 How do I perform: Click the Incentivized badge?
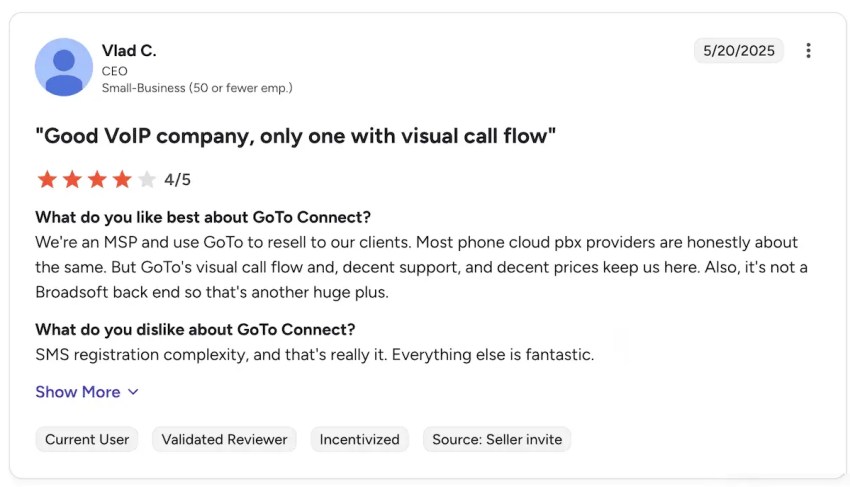(359, 439)
